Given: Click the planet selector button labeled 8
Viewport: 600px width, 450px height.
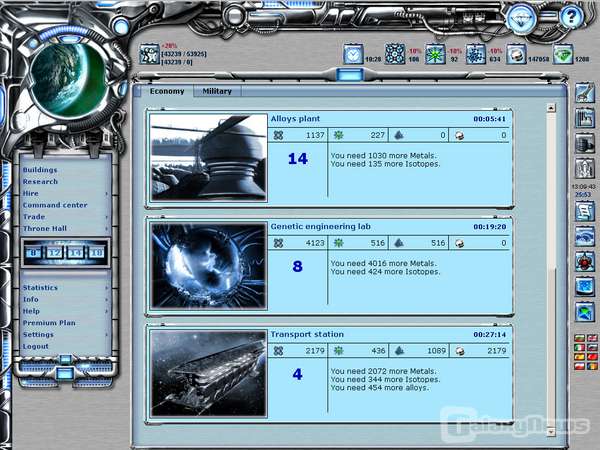Looking at the screenshot, I should (x=34, y=253).
